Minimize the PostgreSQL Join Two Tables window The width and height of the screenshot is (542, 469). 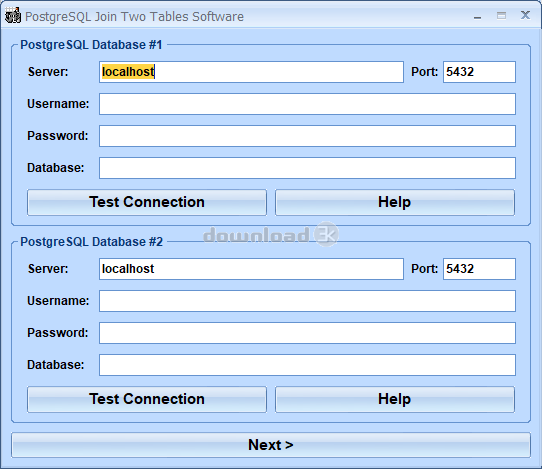pos(477,17)
